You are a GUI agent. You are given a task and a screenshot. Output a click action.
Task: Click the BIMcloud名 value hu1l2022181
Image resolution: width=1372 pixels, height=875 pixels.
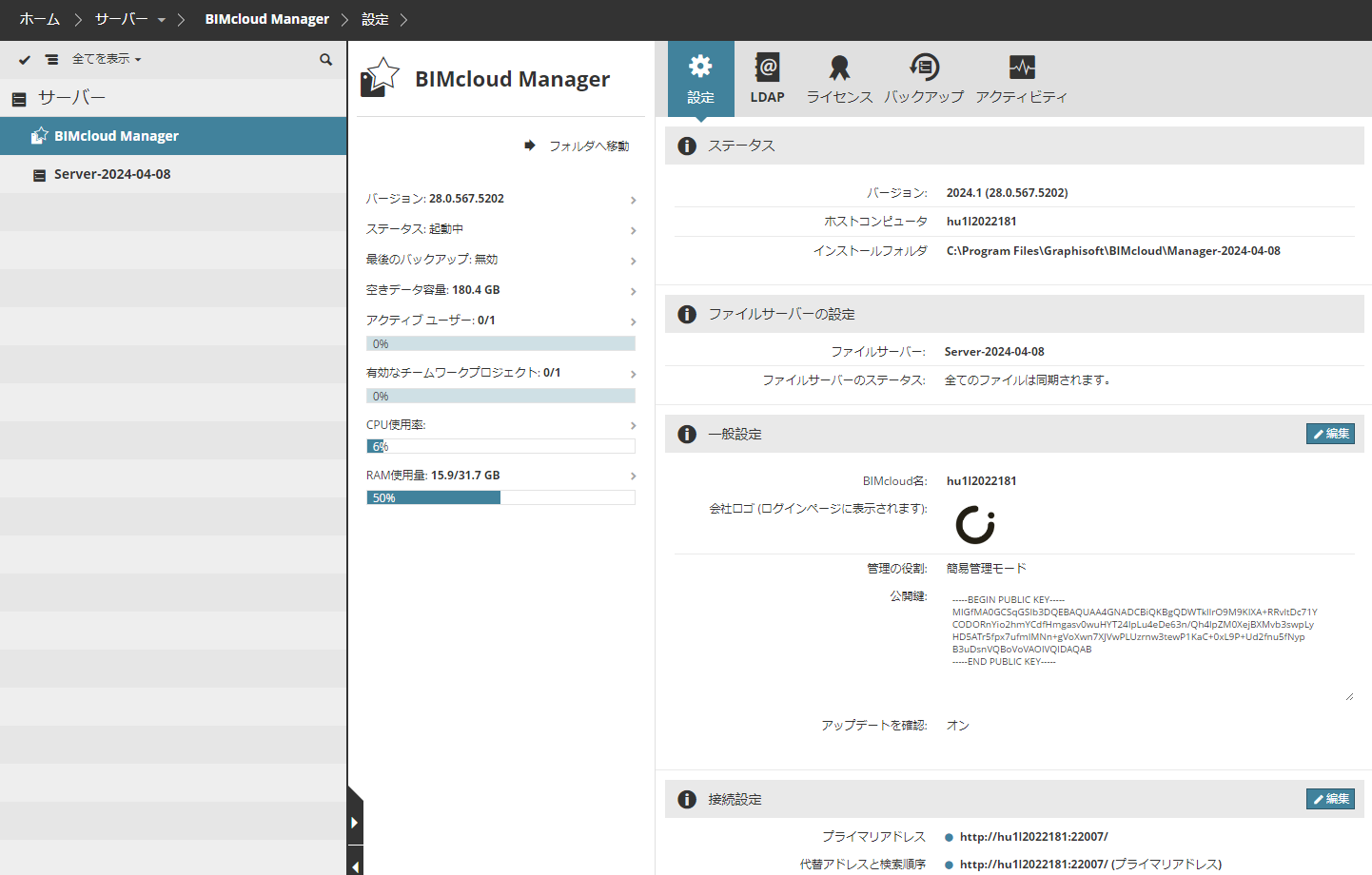(981, 481)
